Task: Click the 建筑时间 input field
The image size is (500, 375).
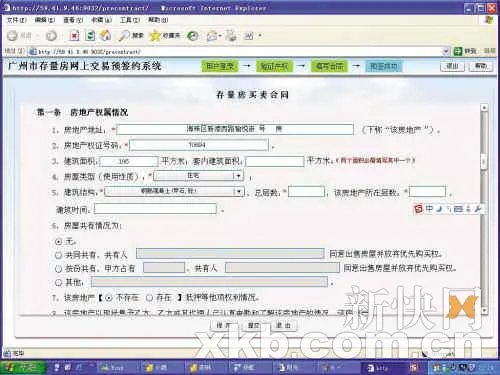Action: 156,209
